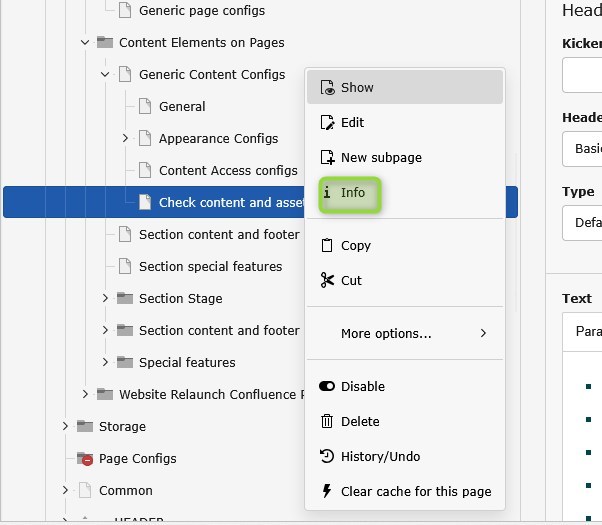Expand the Appearance Configs tree node
Screen dimensions: 602x525
point(125,138)
